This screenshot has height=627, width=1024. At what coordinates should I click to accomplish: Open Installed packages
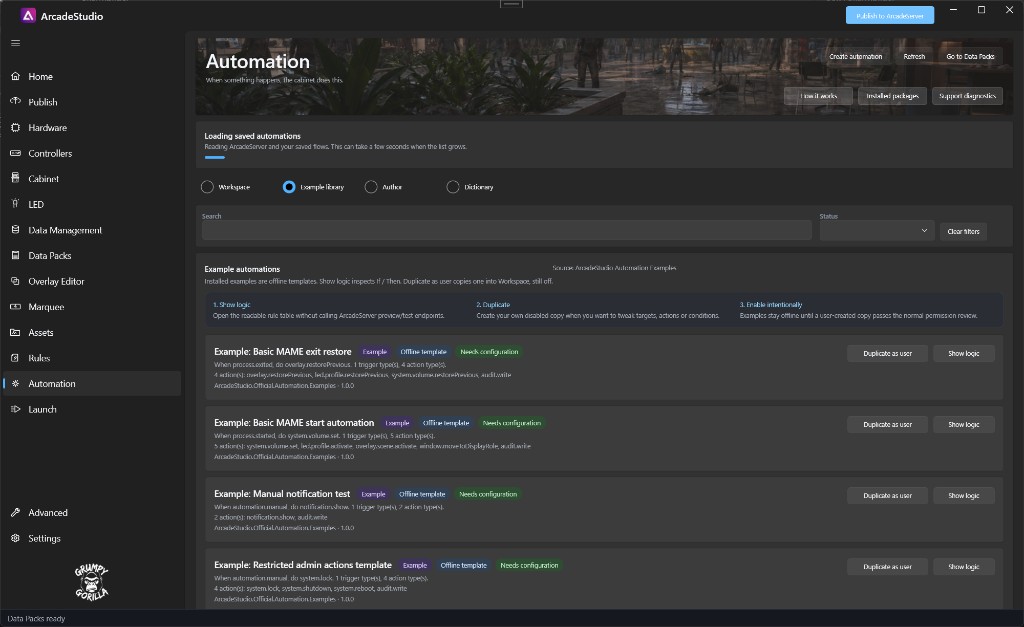(892, 96)
